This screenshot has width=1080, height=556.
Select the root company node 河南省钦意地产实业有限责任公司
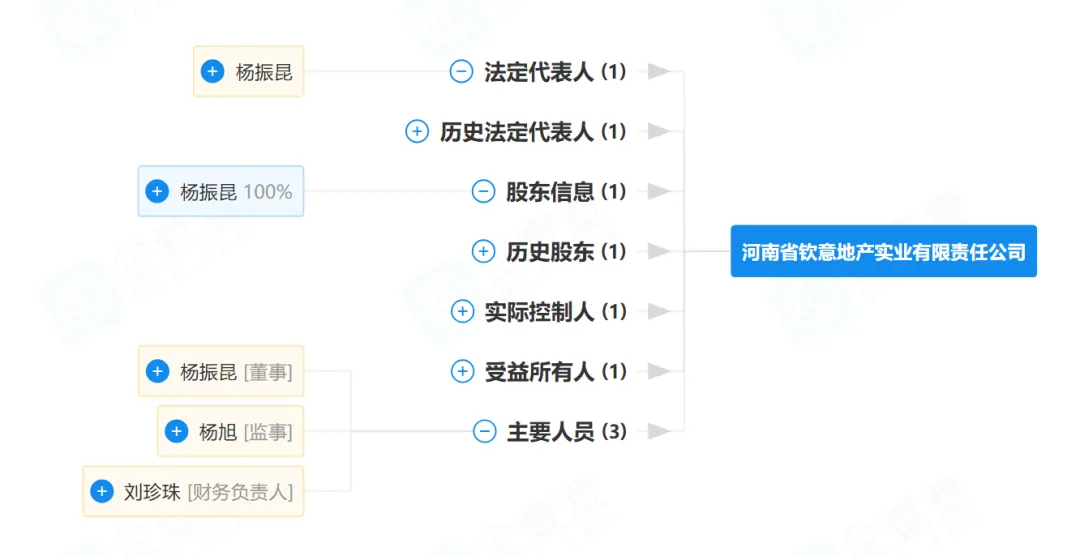[883, 251]
